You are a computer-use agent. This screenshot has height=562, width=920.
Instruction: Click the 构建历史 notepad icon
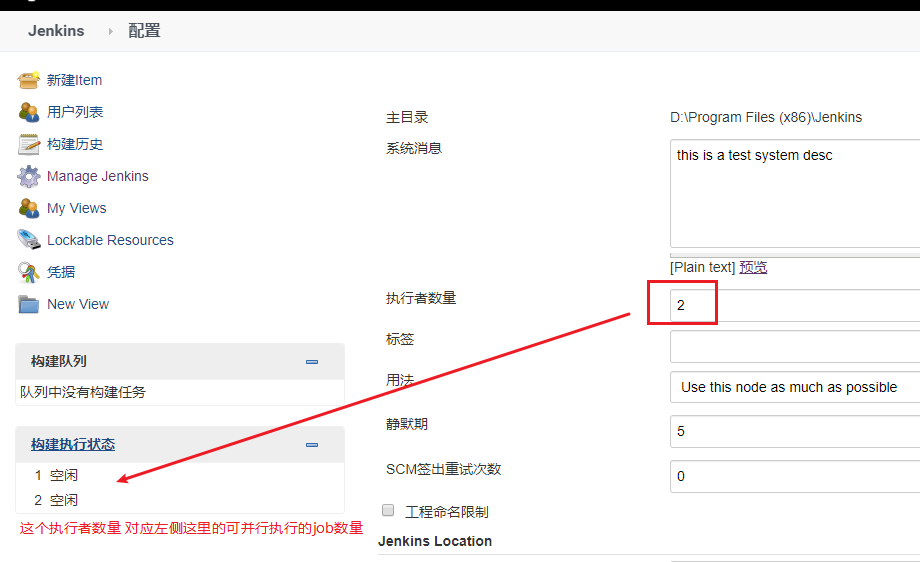pyautogui.click(x=28, y=144)
